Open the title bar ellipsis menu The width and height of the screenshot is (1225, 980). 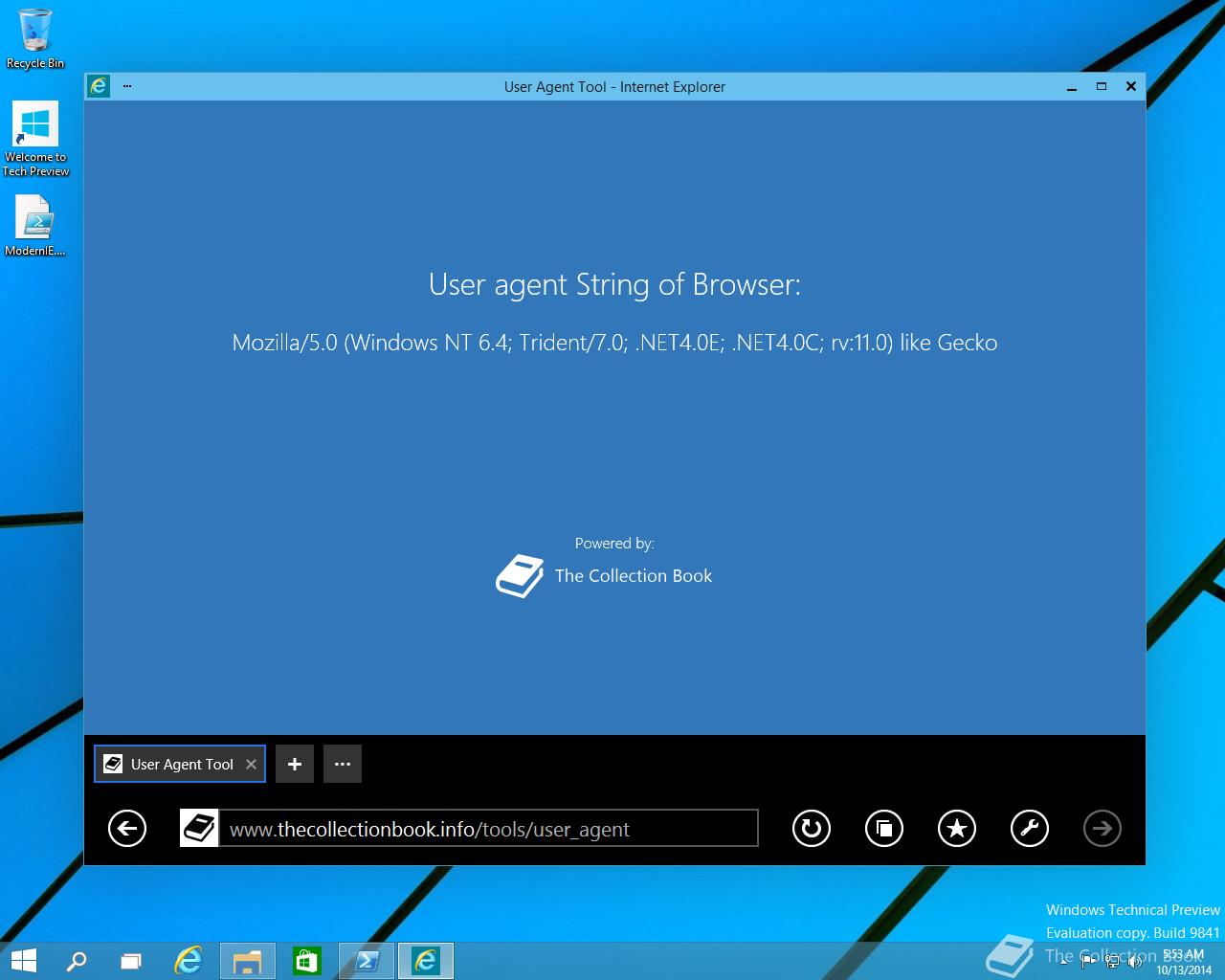point(127,86)
